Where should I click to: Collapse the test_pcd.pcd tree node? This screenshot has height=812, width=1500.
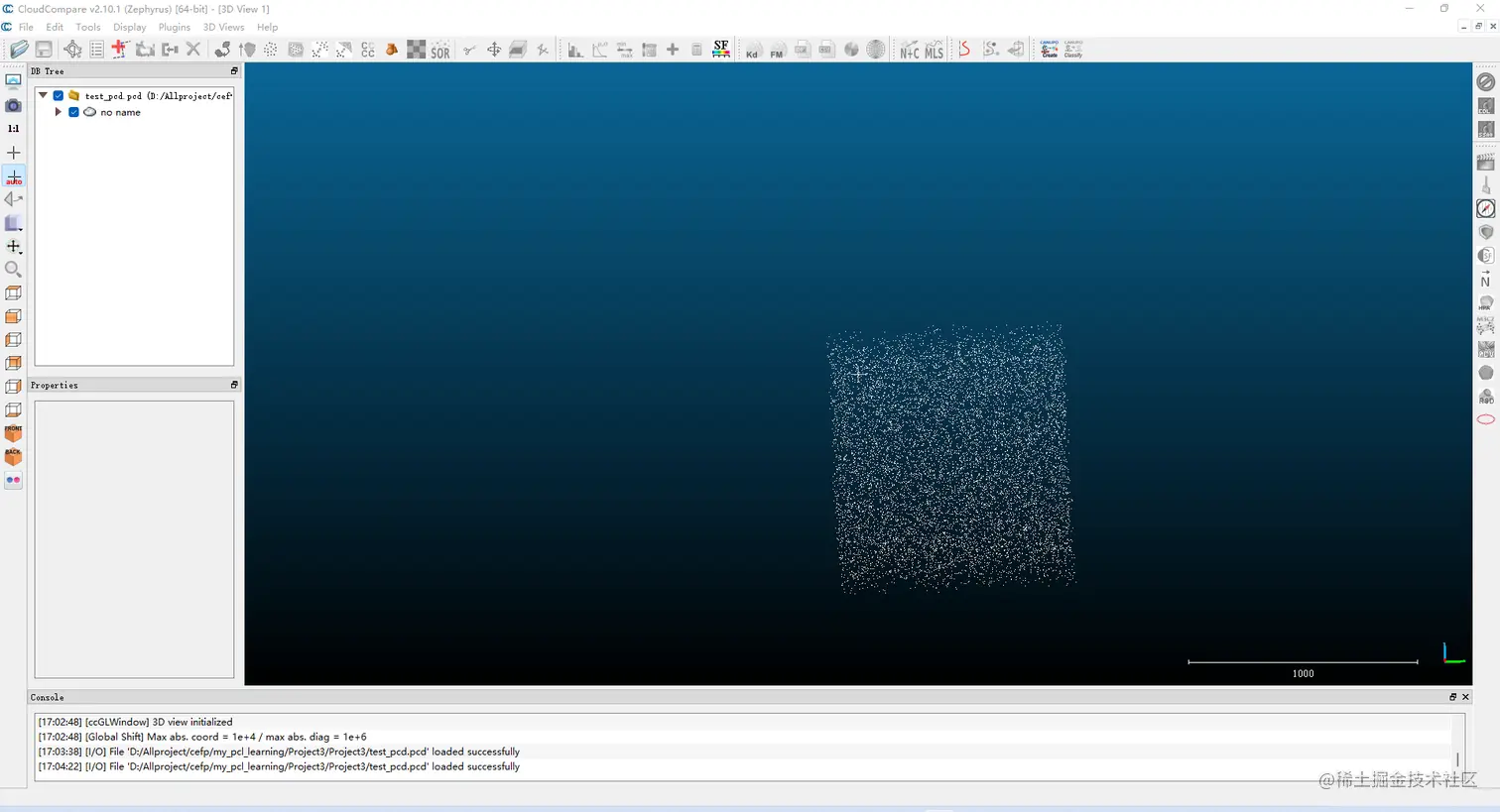pyautogui.click(x=43, y=95)
